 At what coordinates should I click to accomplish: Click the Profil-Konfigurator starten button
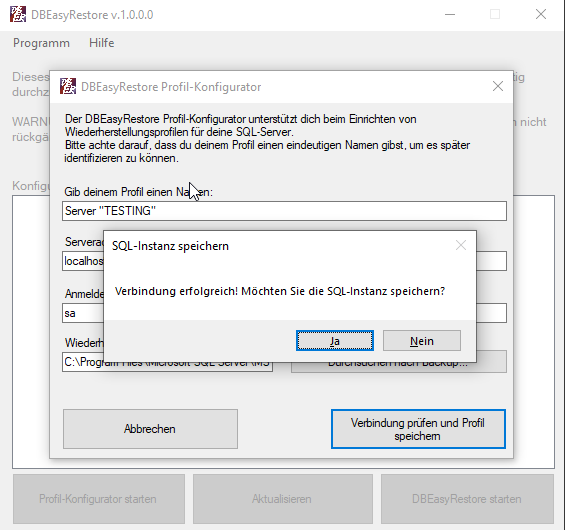99,499
